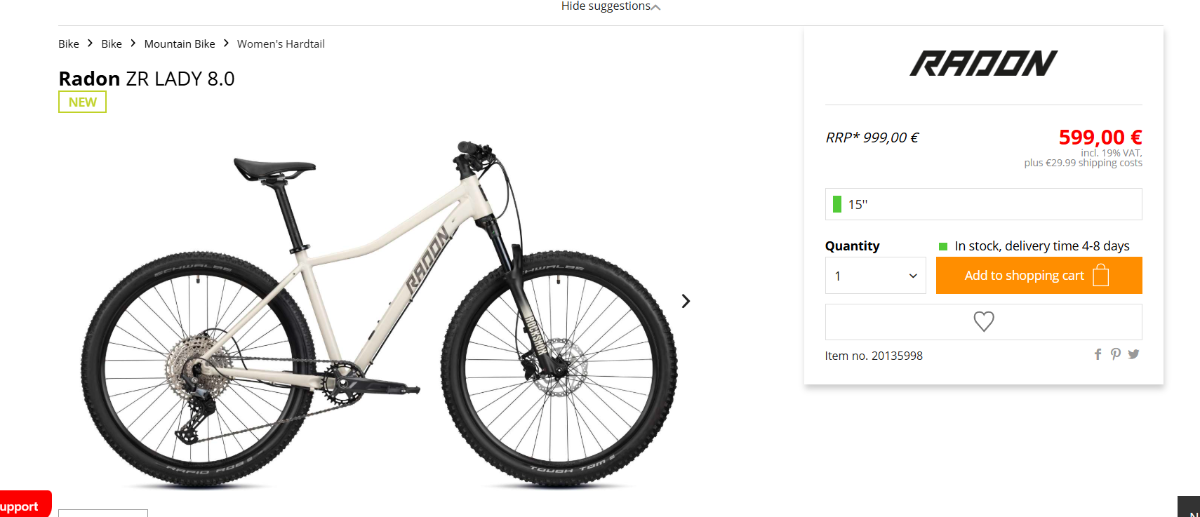The width and height of the screenshot is (1200, 517).
Task: Open first Bike breadcrumb link
Action: click(x=69, y=44)
